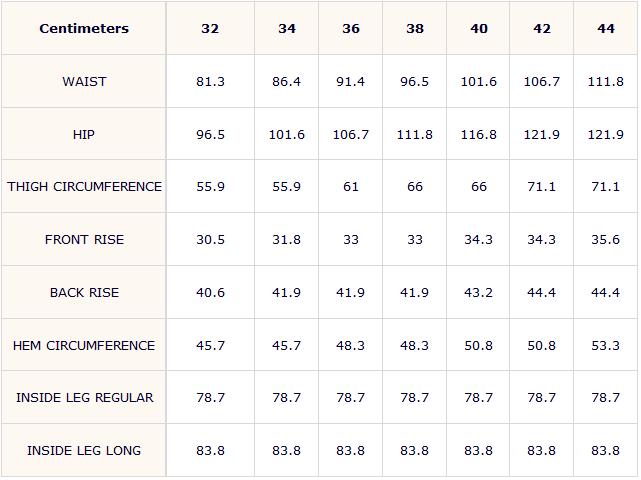Select thigh value 61 for size 36

[351, 187]
